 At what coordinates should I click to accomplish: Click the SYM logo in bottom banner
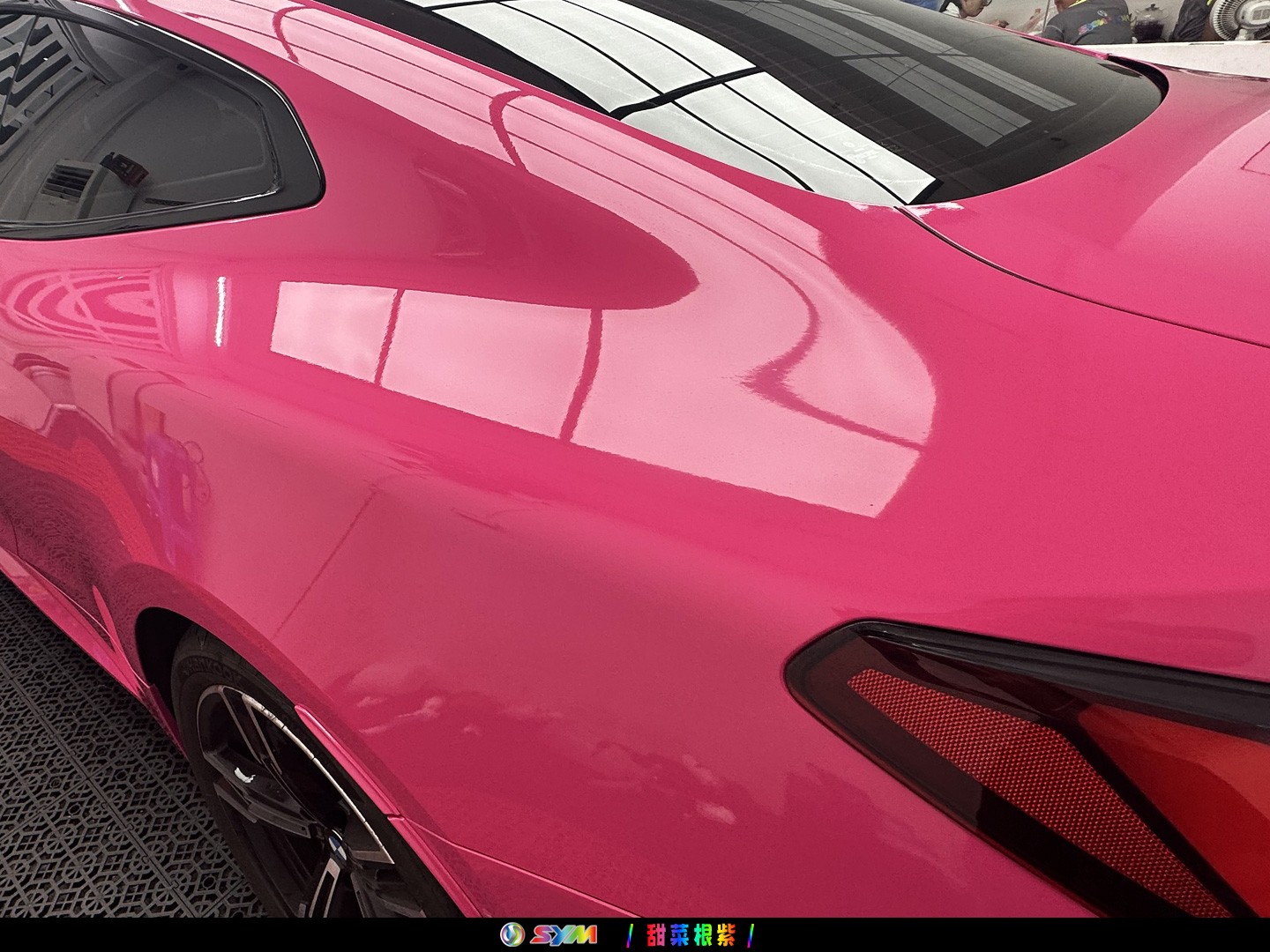coord(549,935)
